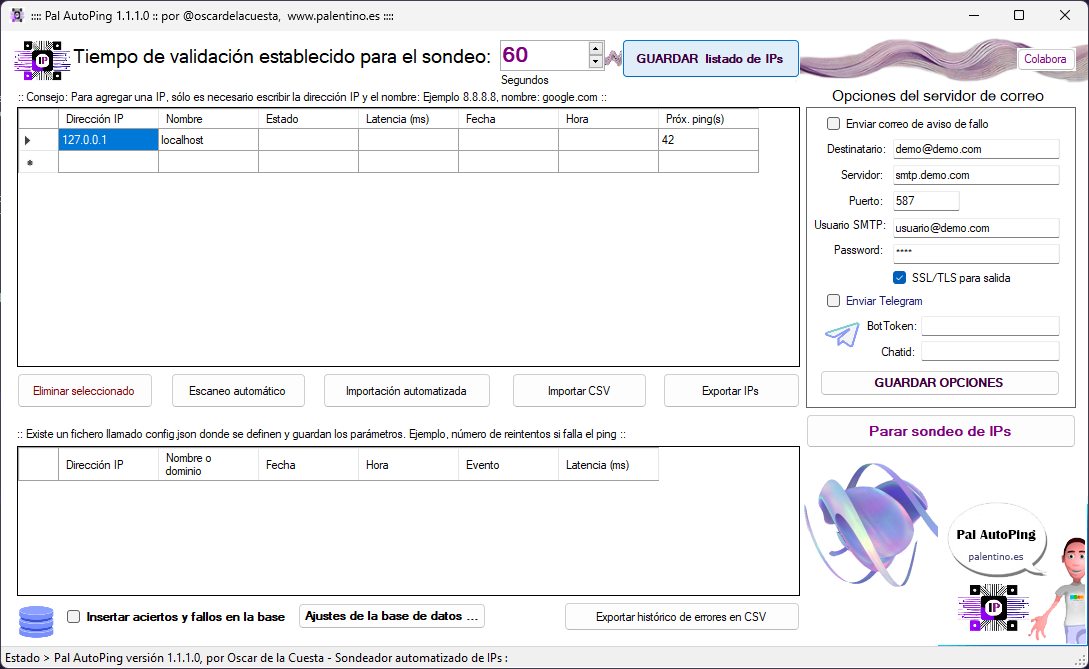This screenshot has width=1089, height=669.
Task: Click the cartoon character mascot image
Action: tap(1061, 588)
